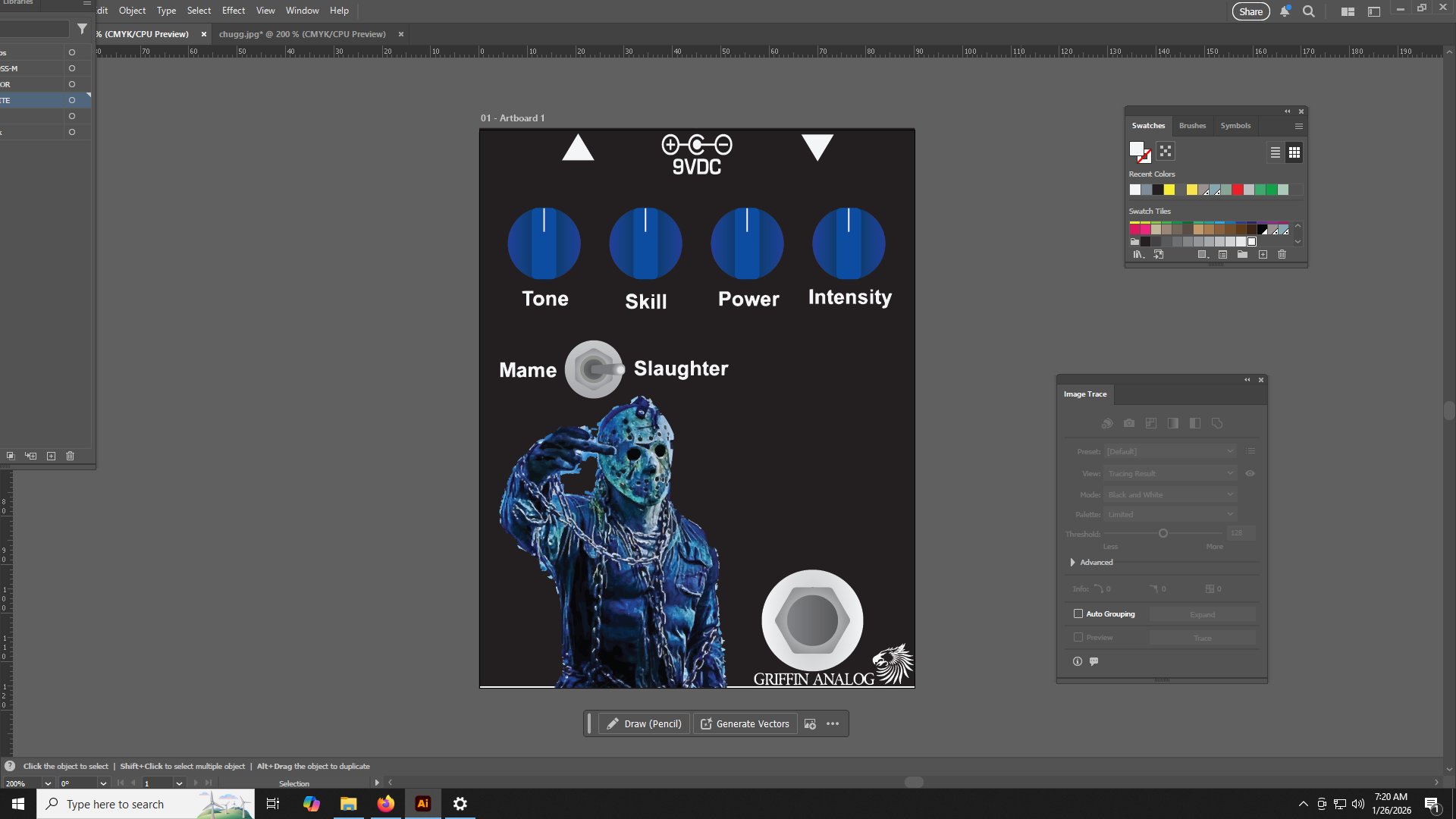Open the zoom level 200% dropdown

(48, 783)
